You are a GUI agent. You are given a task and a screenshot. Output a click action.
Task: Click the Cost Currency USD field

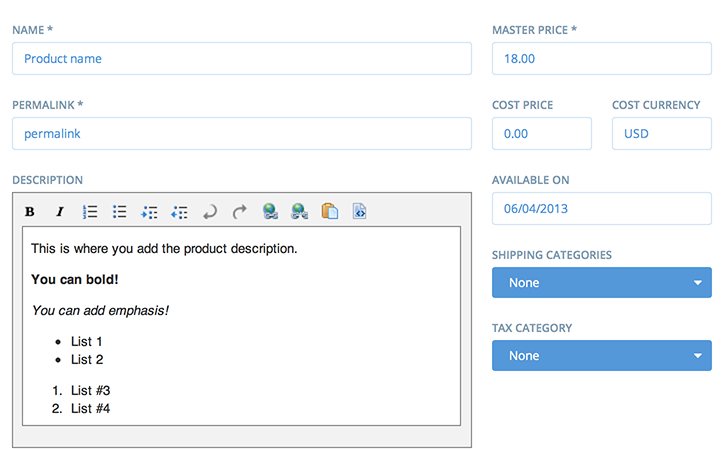coord(662,133)
